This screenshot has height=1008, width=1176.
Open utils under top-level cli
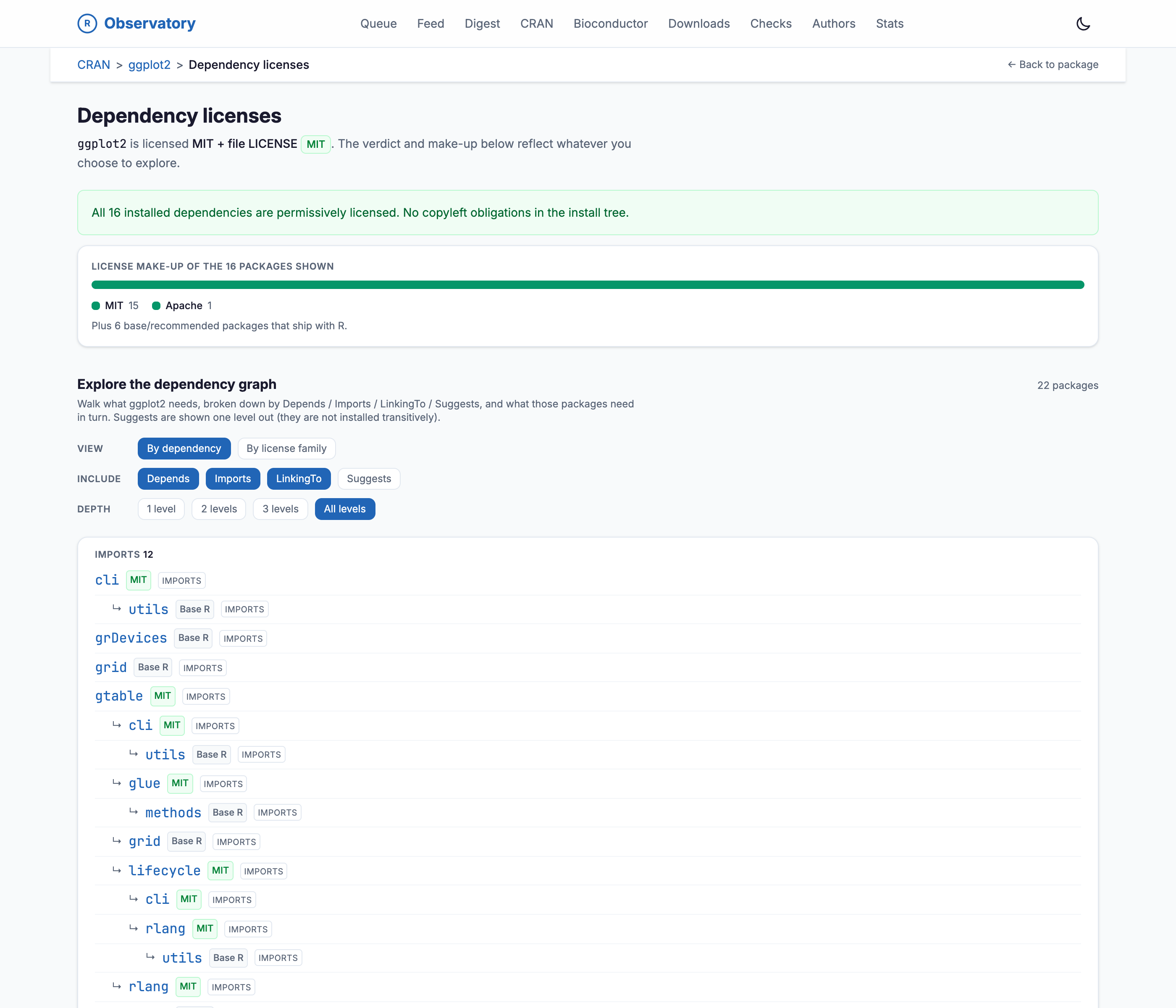(x=148, y=609)
